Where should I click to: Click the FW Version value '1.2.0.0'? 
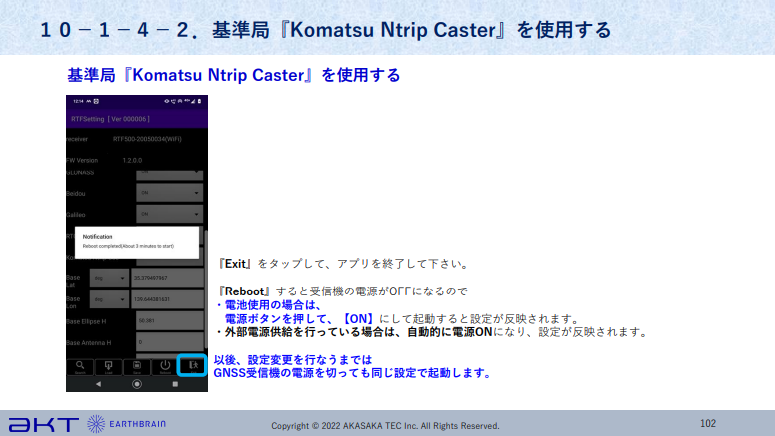point(132,160)
